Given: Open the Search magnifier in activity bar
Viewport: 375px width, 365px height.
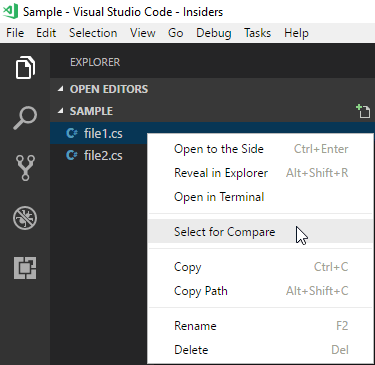Looking at the screenshot, I should click(x=25, y=118).
